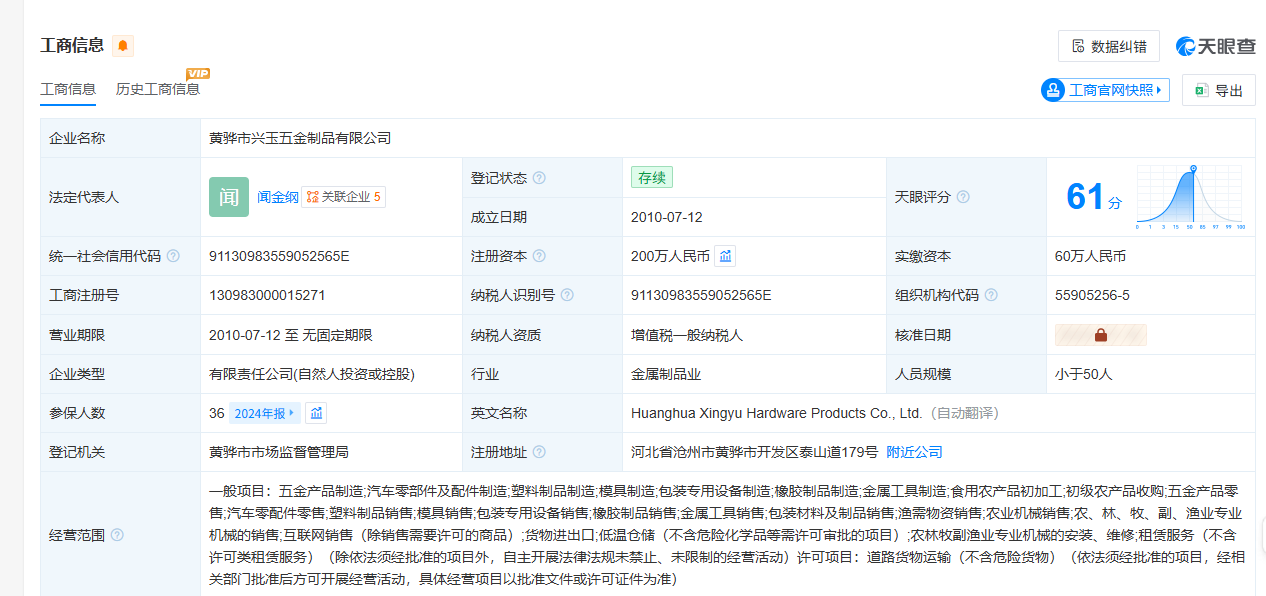Click the 数据纠错 data correction button
The image size is (1266, 596).
pyautogui.click(x=1108, y=46)
